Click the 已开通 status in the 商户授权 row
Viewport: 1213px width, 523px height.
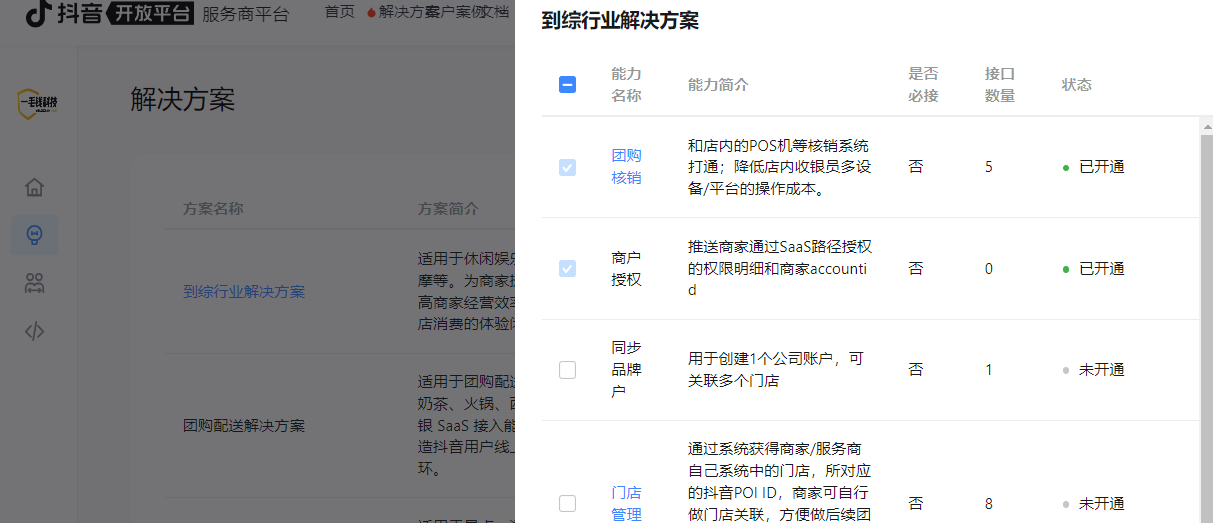(1093, 268)
